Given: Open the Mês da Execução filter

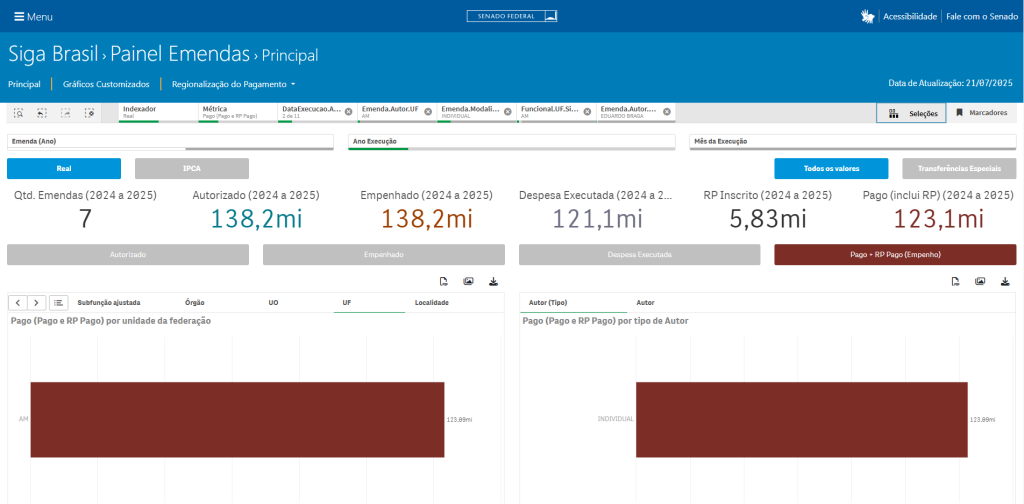Looking at the screenshot, I should (x=852, y=142).
